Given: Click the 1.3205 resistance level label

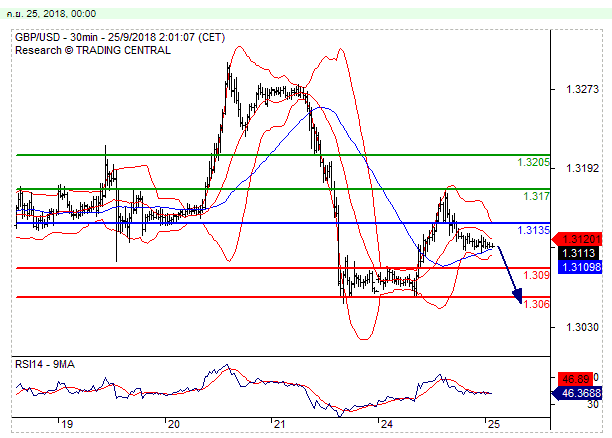Looking at the screenshot, I should click(x=533, y=162).
